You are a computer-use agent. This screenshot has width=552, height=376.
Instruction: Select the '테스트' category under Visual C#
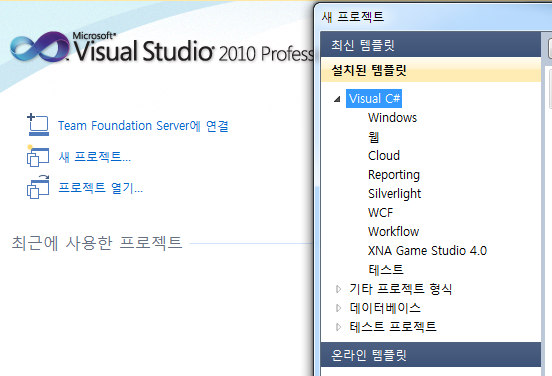[386, 270]
